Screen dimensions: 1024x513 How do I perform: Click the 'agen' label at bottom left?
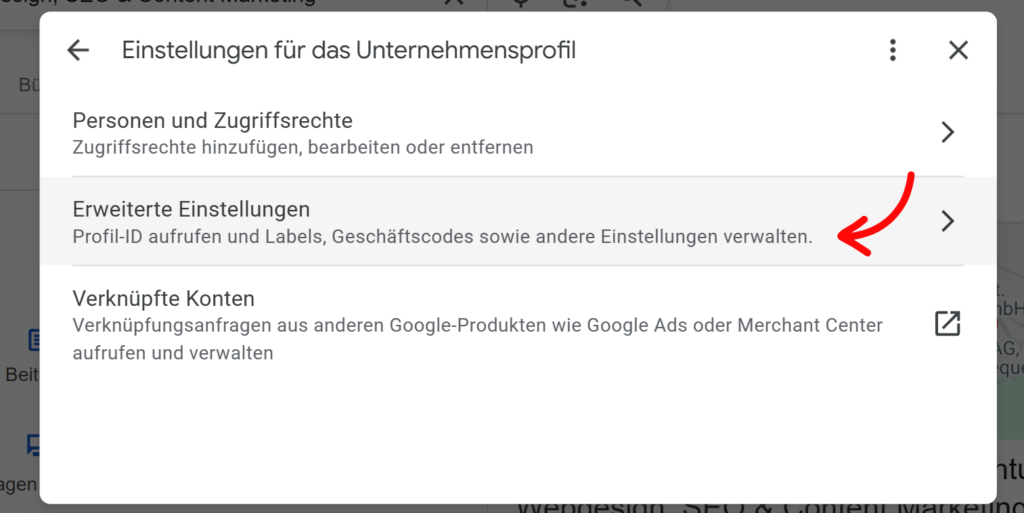click(x=18, y=484)
